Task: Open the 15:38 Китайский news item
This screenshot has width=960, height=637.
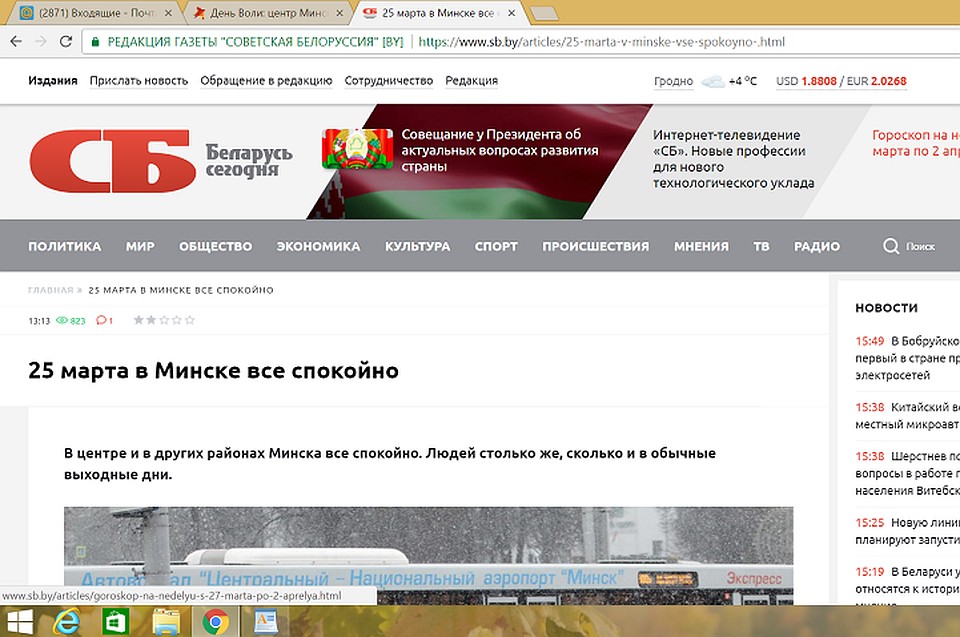Action: click(907, 415)
